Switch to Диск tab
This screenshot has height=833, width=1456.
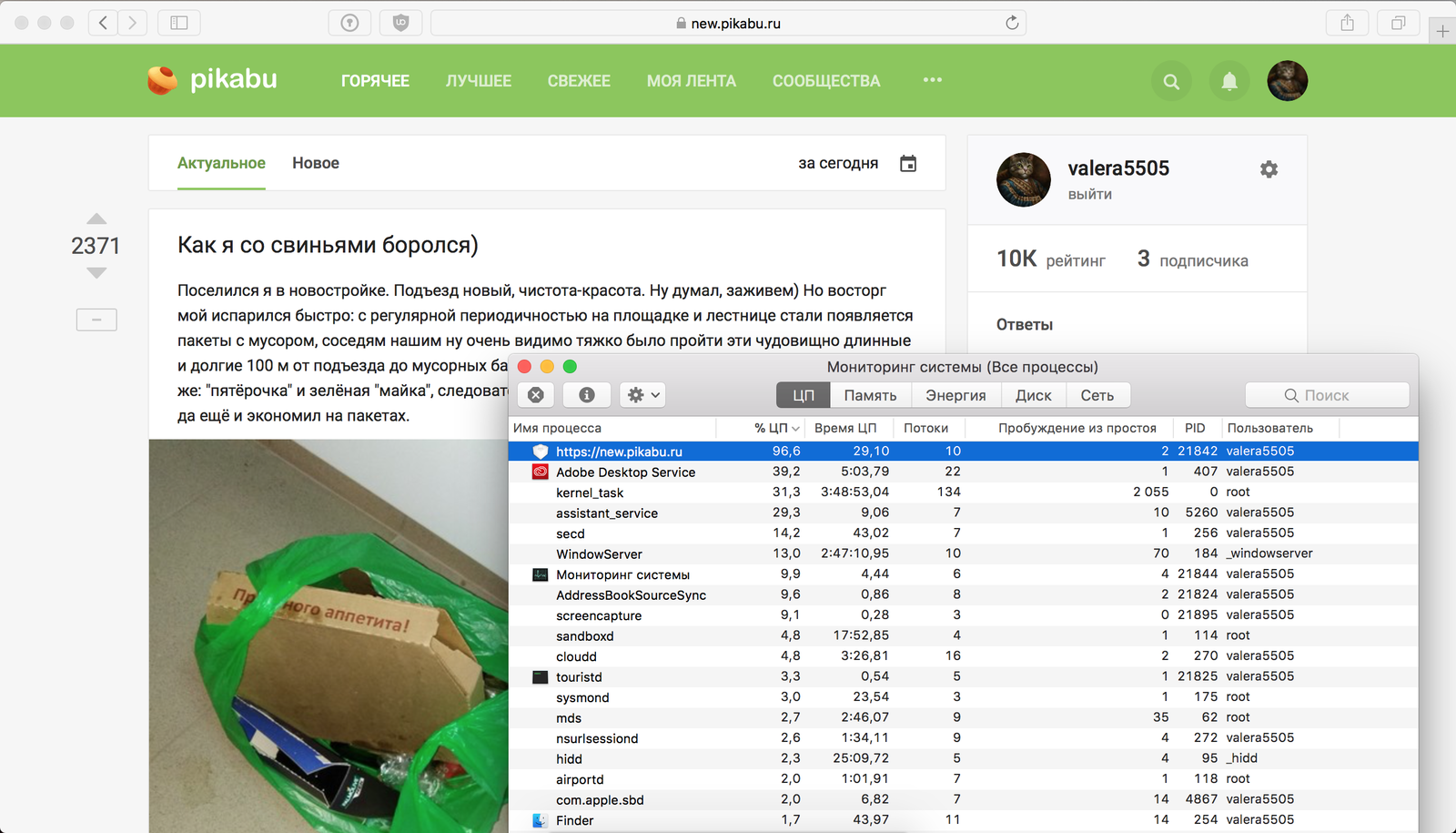[x=1034, y=395]
